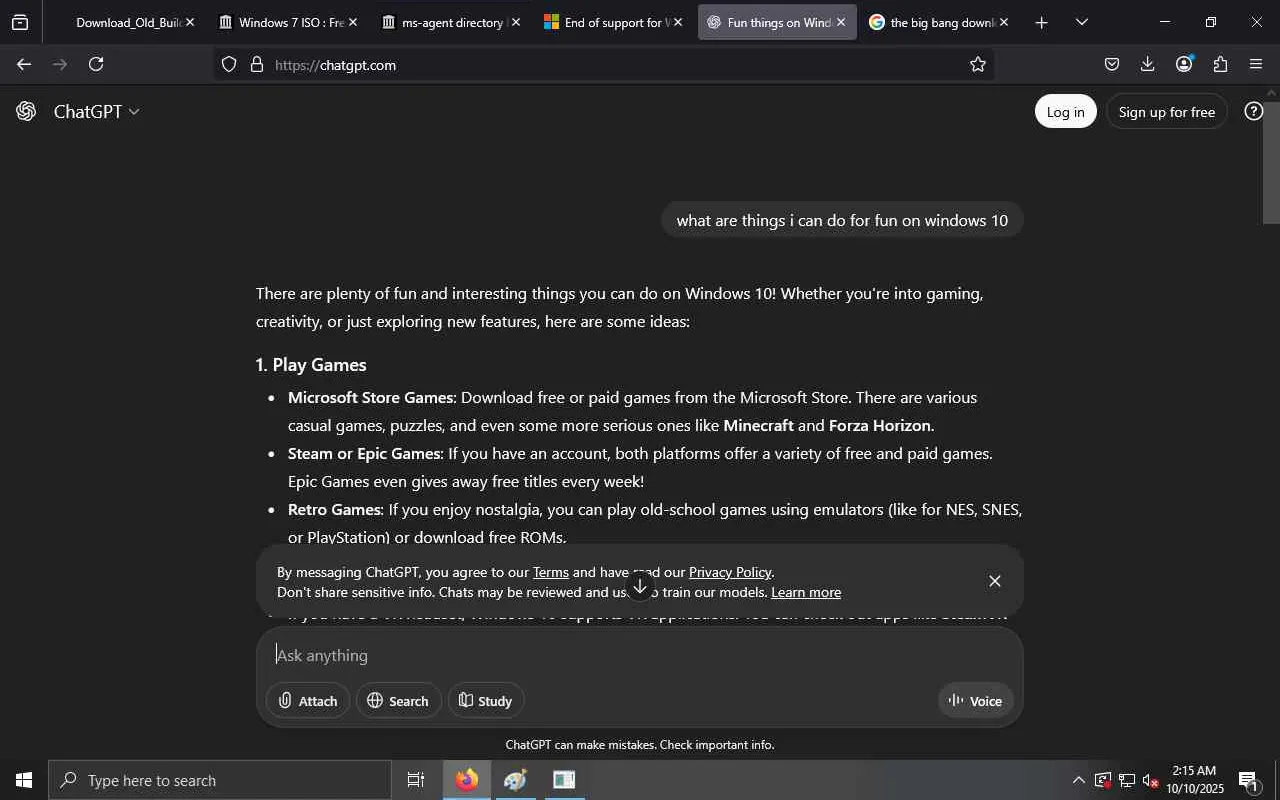Attach a file to the message
The width and height of the screenshot is (1280, 800).
tap(308, 700)
